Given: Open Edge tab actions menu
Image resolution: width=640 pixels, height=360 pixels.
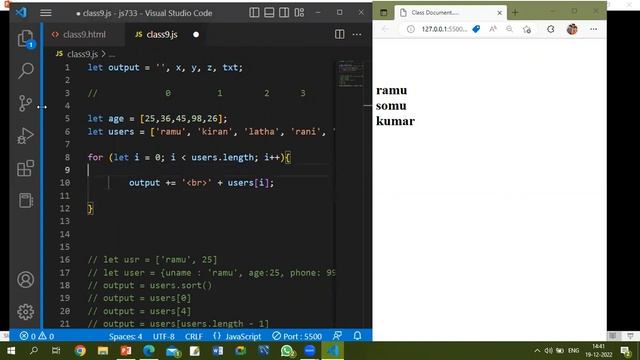Looking at the screenshot, I should 384,13.
